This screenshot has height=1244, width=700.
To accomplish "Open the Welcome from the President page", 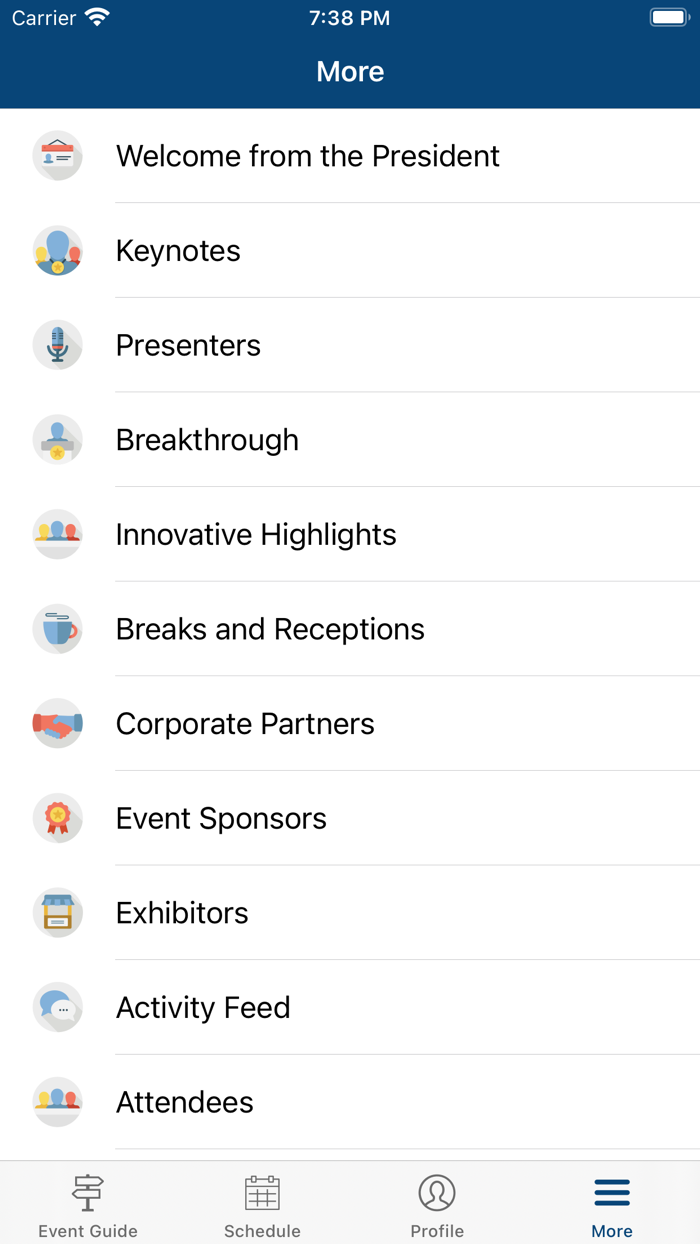I will (x=307, y=156).
